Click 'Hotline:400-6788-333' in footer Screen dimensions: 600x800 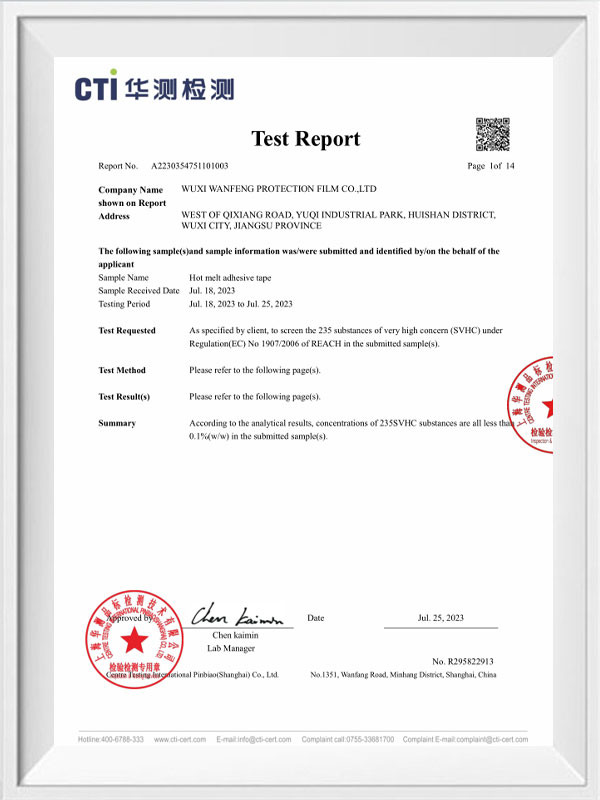pos(111,739)
